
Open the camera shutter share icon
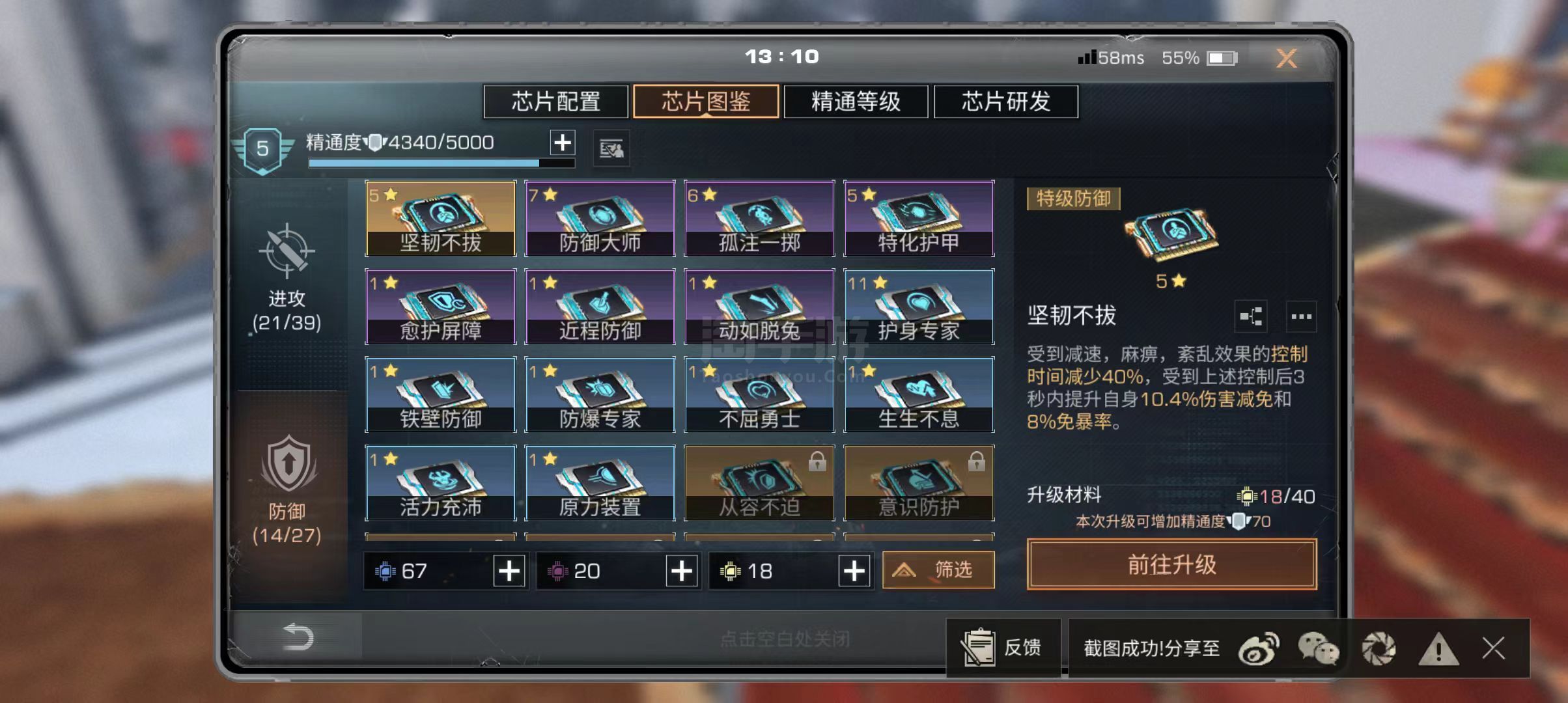tap(1379, 648)
